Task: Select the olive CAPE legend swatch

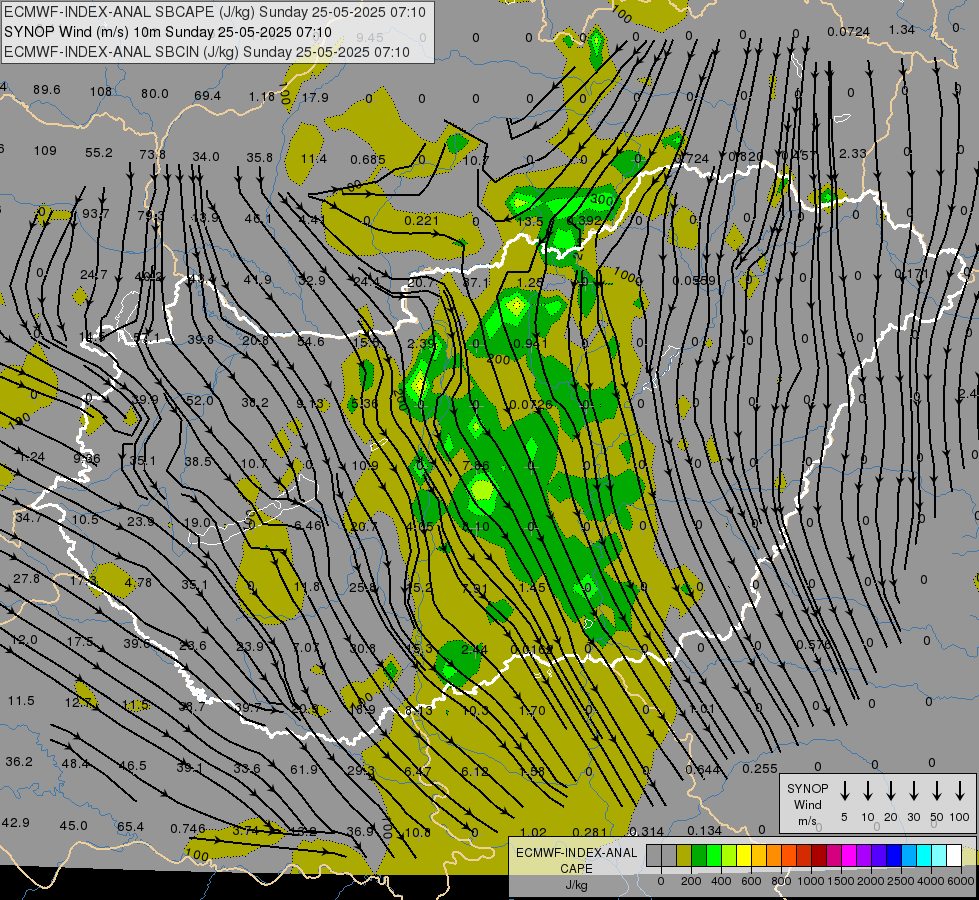Action: pos(684,856)
